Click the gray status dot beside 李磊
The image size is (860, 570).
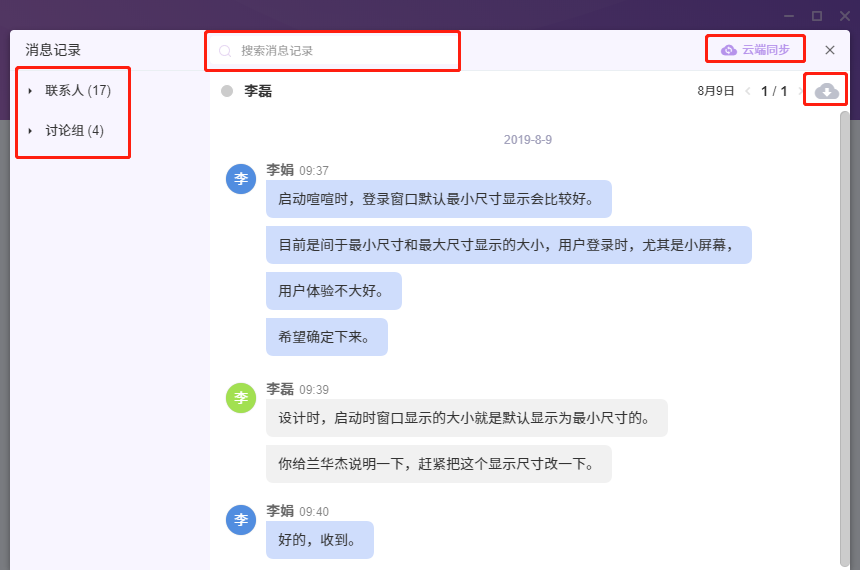click(227, 91)
